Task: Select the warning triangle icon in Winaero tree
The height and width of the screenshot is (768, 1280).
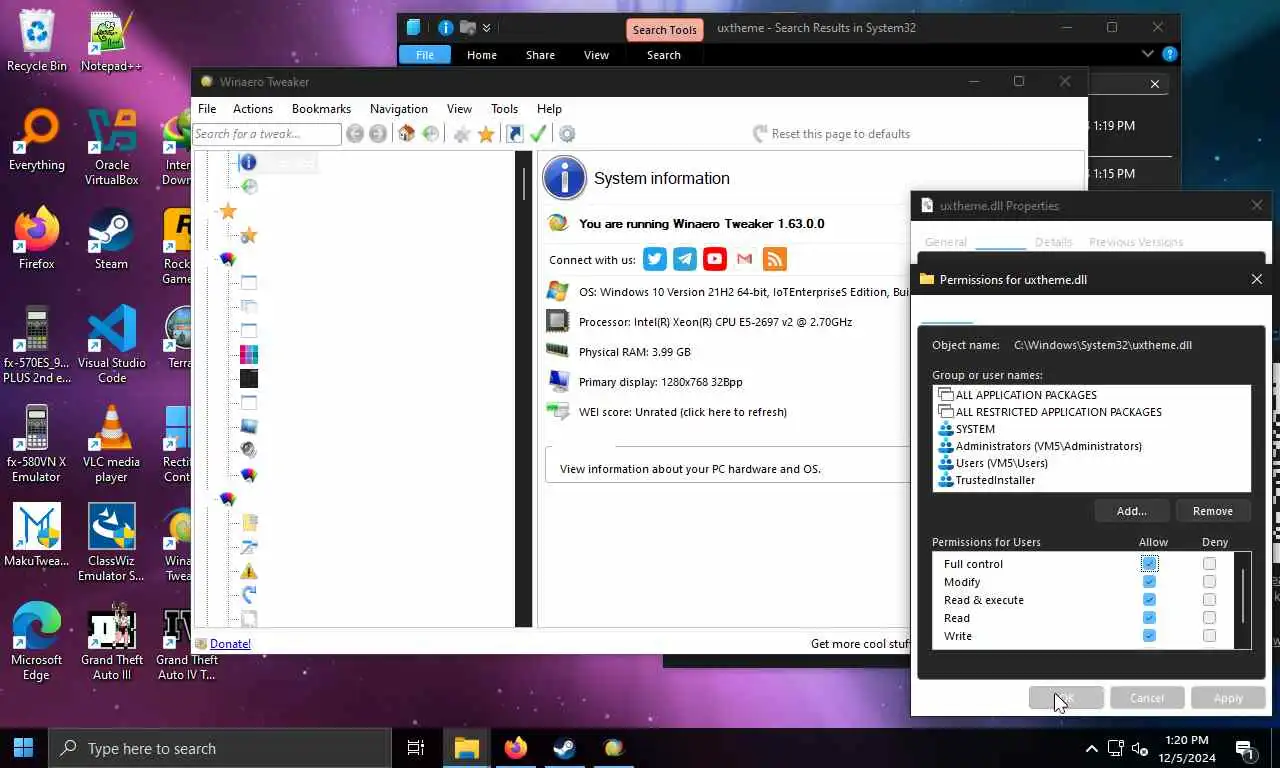Action: coord(249,571)
